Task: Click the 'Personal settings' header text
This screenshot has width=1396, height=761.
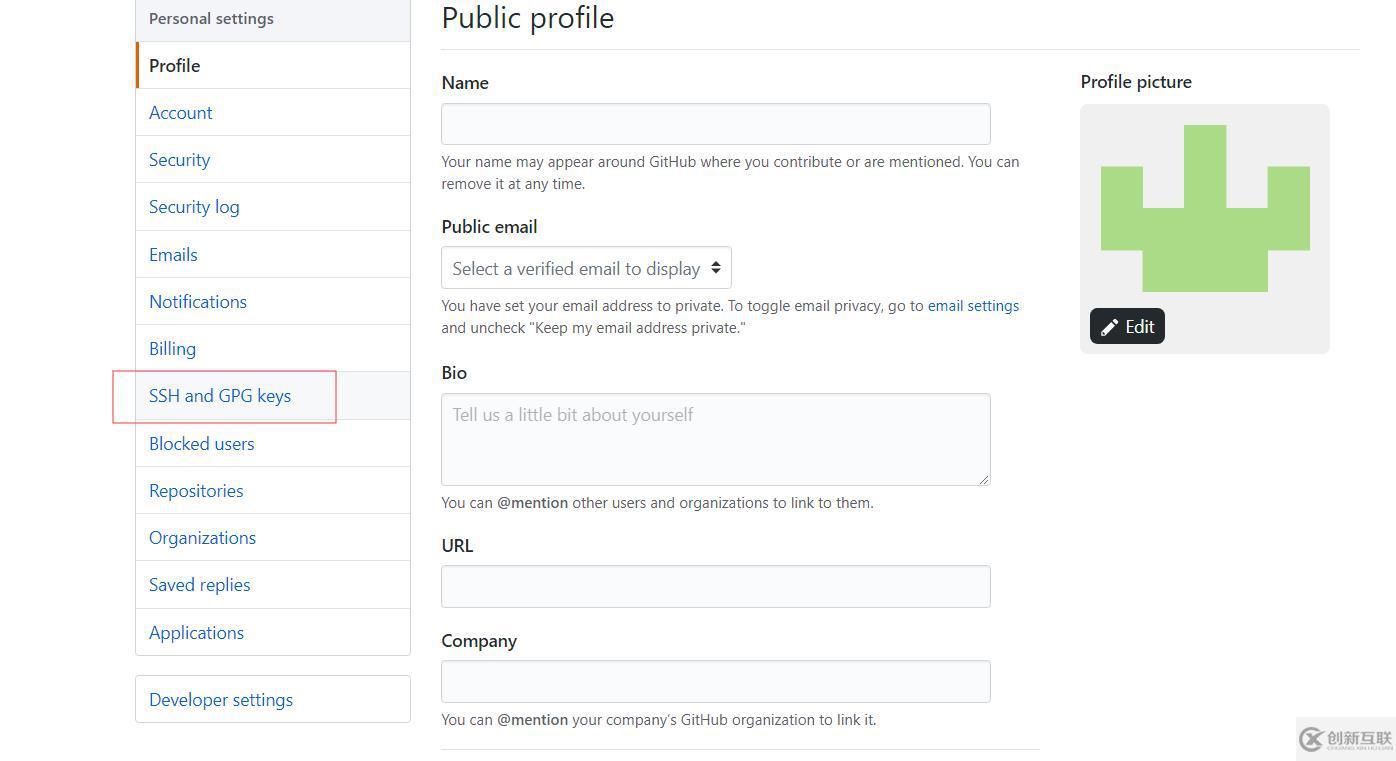Action: 211,18
